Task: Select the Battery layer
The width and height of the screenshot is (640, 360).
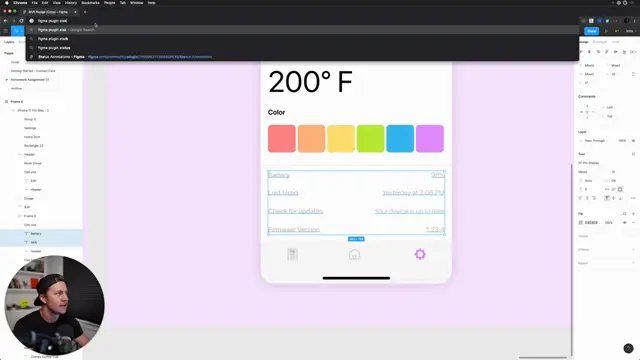Action: coord(41,233)
